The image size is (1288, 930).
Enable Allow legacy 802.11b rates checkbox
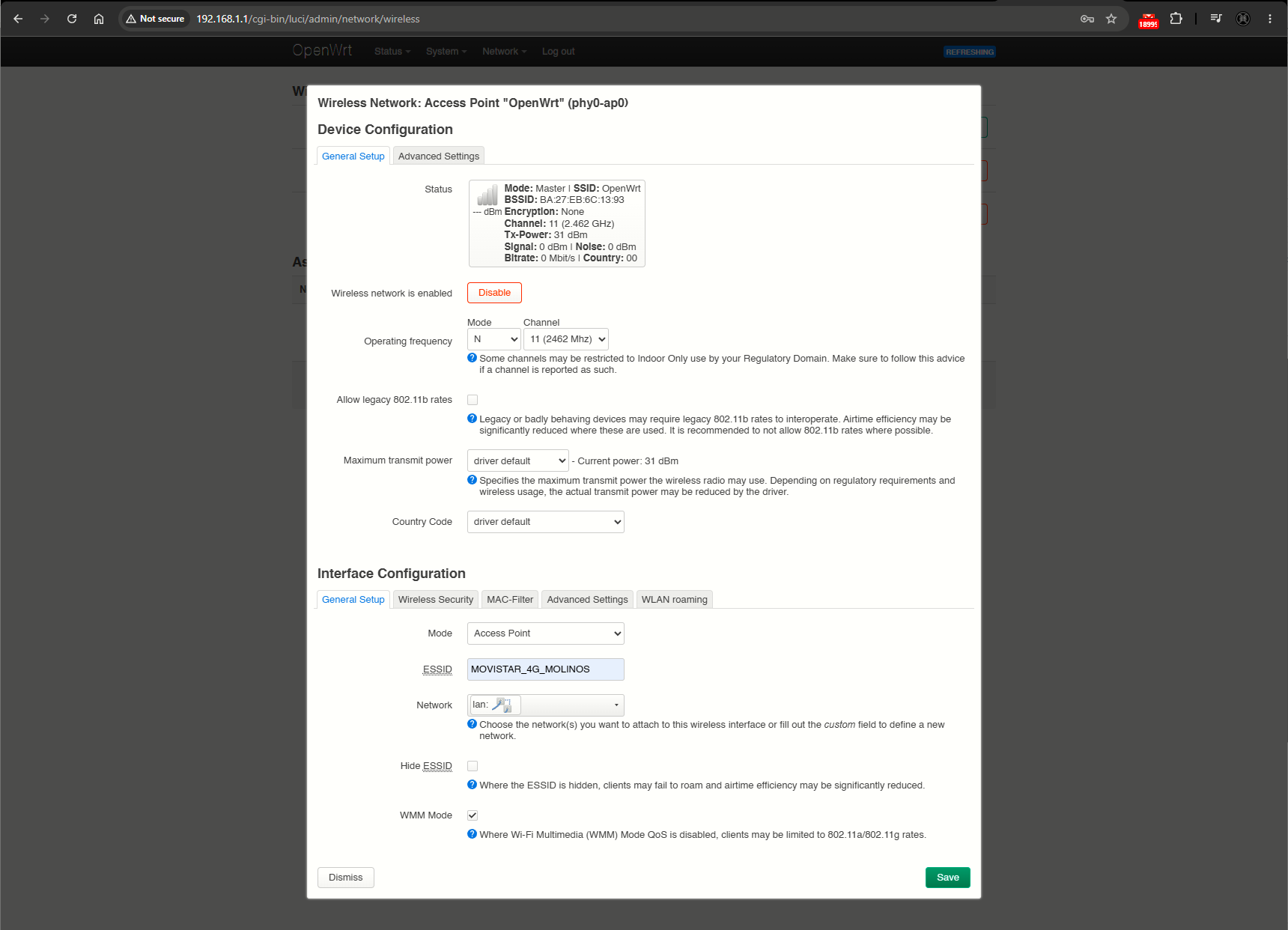[473, 400]
